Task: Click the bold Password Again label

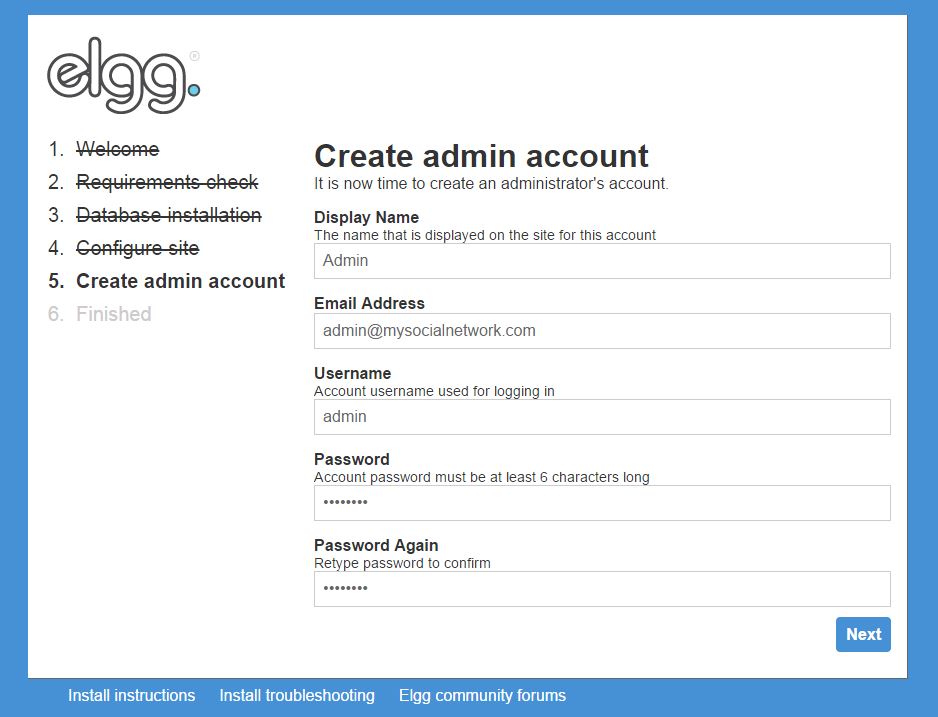Action: (376, 545)
